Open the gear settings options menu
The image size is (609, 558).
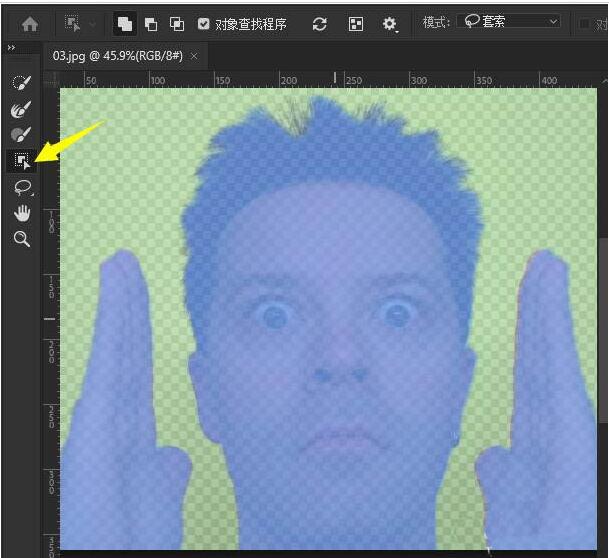(x=390, y=23)
